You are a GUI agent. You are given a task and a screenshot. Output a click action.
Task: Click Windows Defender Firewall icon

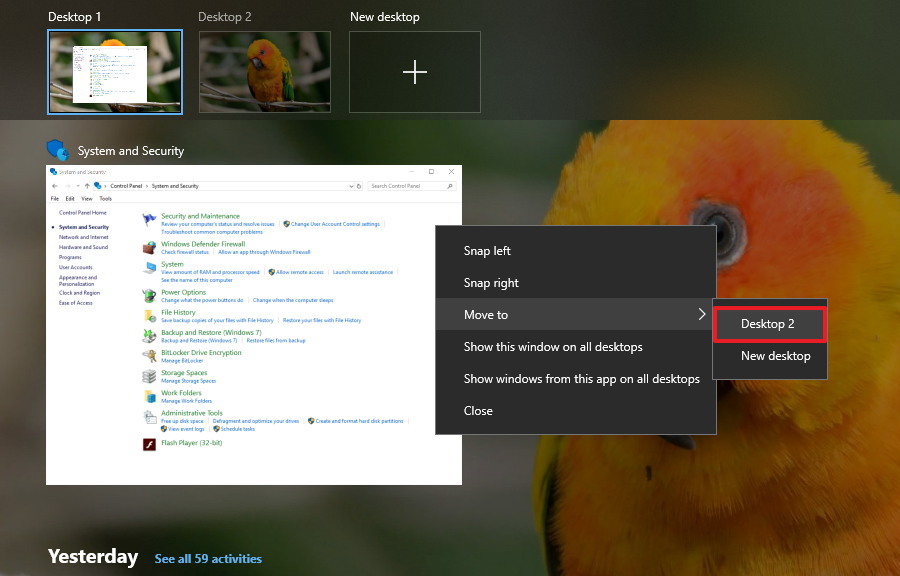click(x=149, y=247)
